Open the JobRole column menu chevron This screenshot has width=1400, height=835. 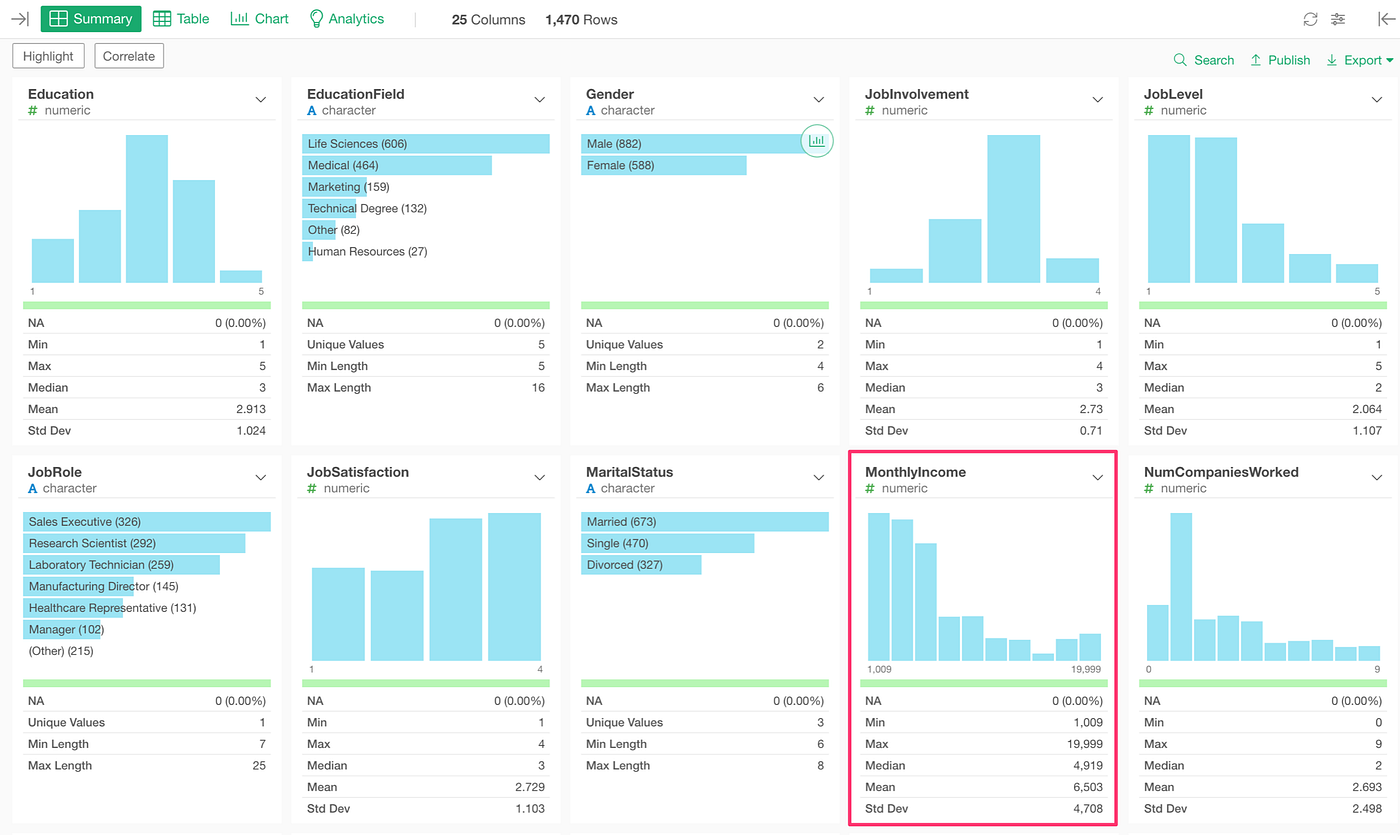261,478
